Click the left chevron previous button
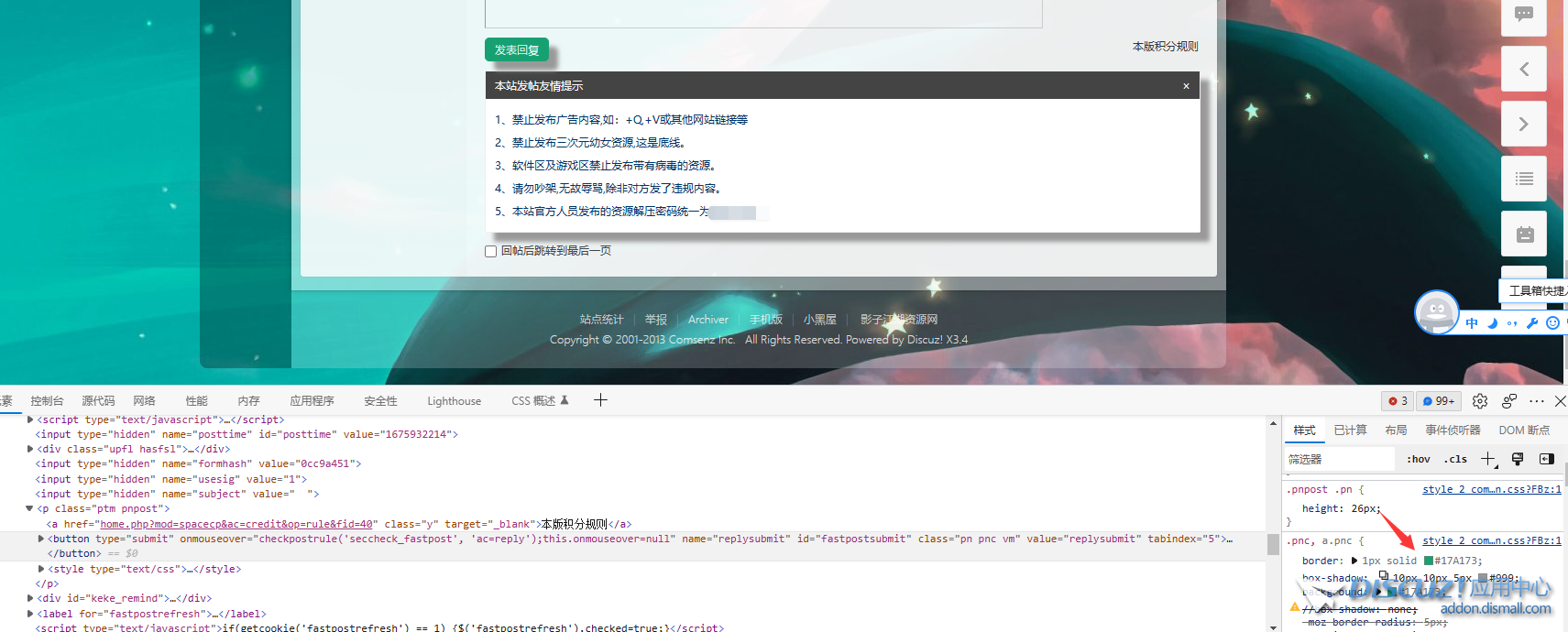 tap(1523, 69)
